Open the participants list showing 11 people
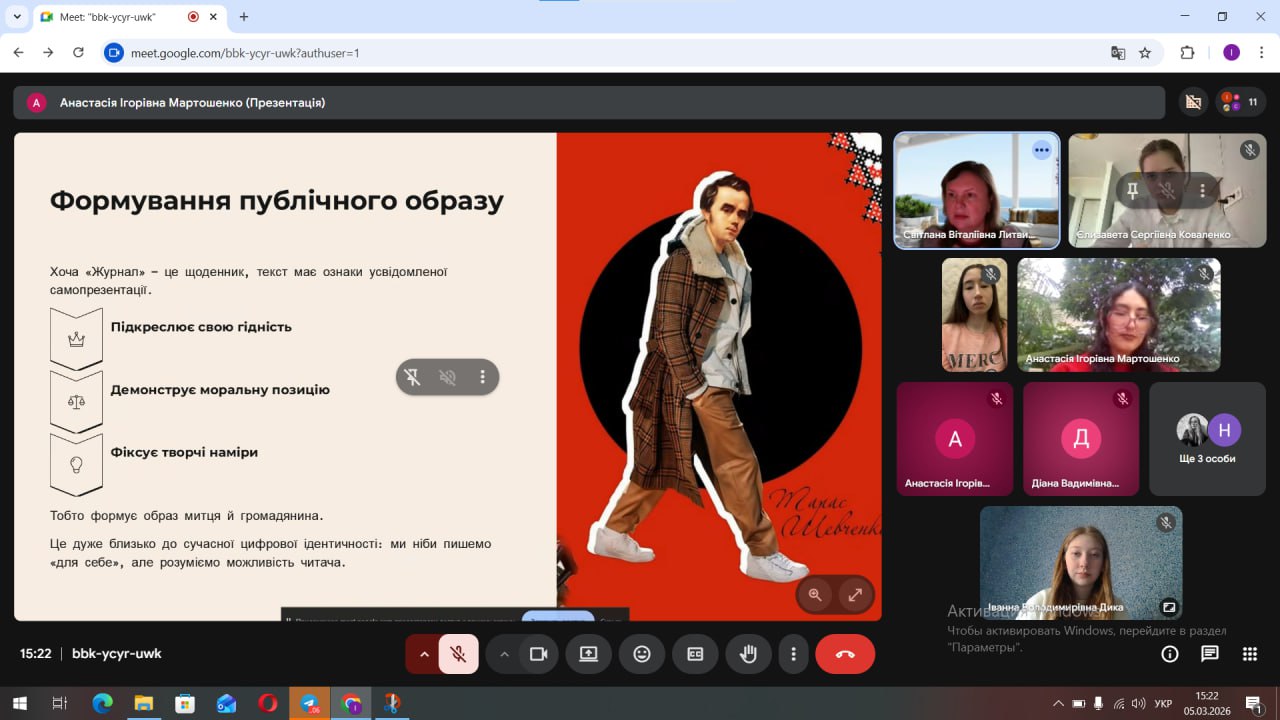Viewport: 1280px width, 720px height. tap(1241, 102)
